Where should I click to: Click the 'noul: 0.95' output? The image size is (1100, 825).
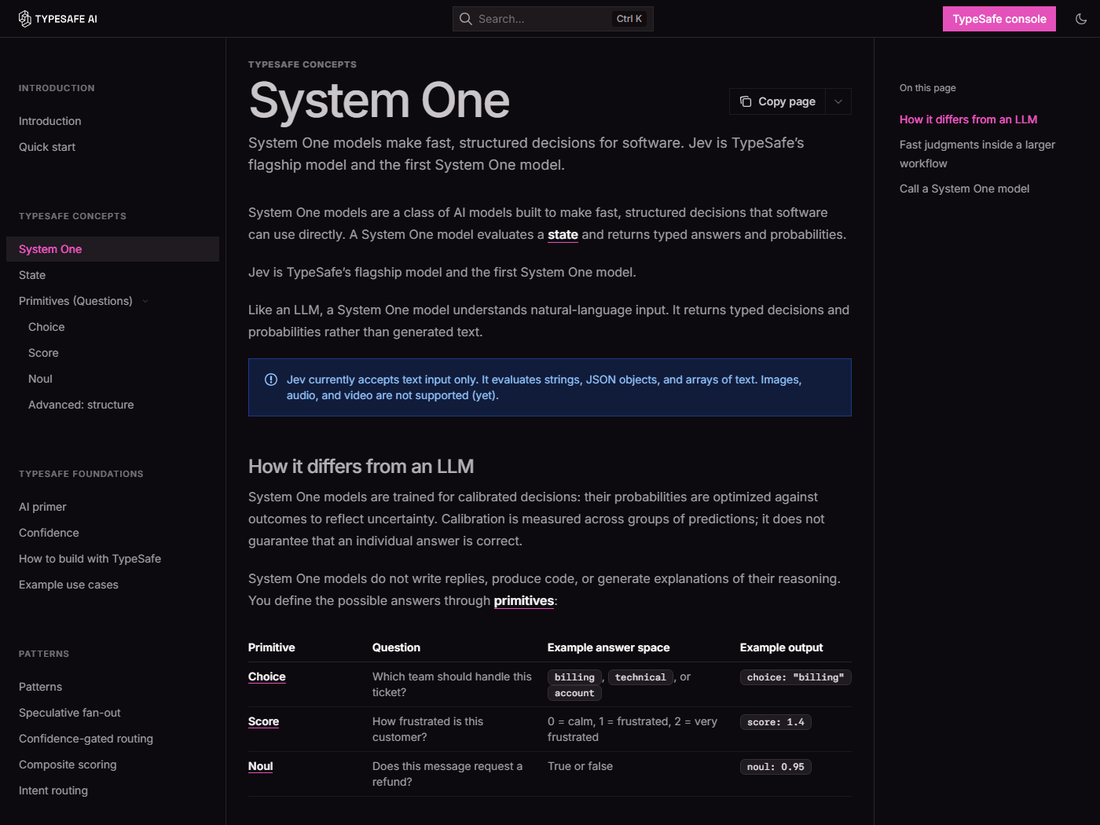tap(776, 767)
